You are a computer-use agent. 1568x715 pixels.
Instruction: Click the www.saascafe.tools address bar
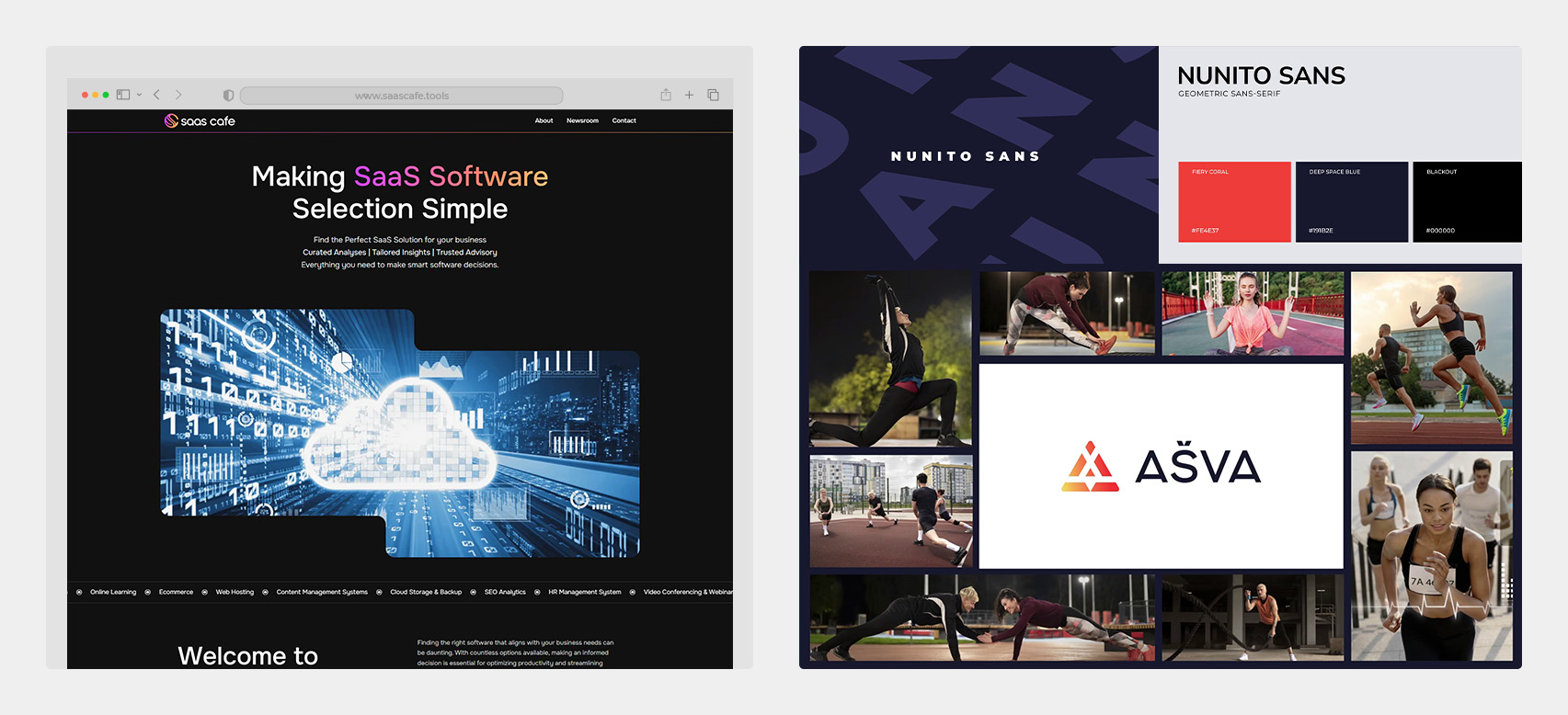point(402,96)
